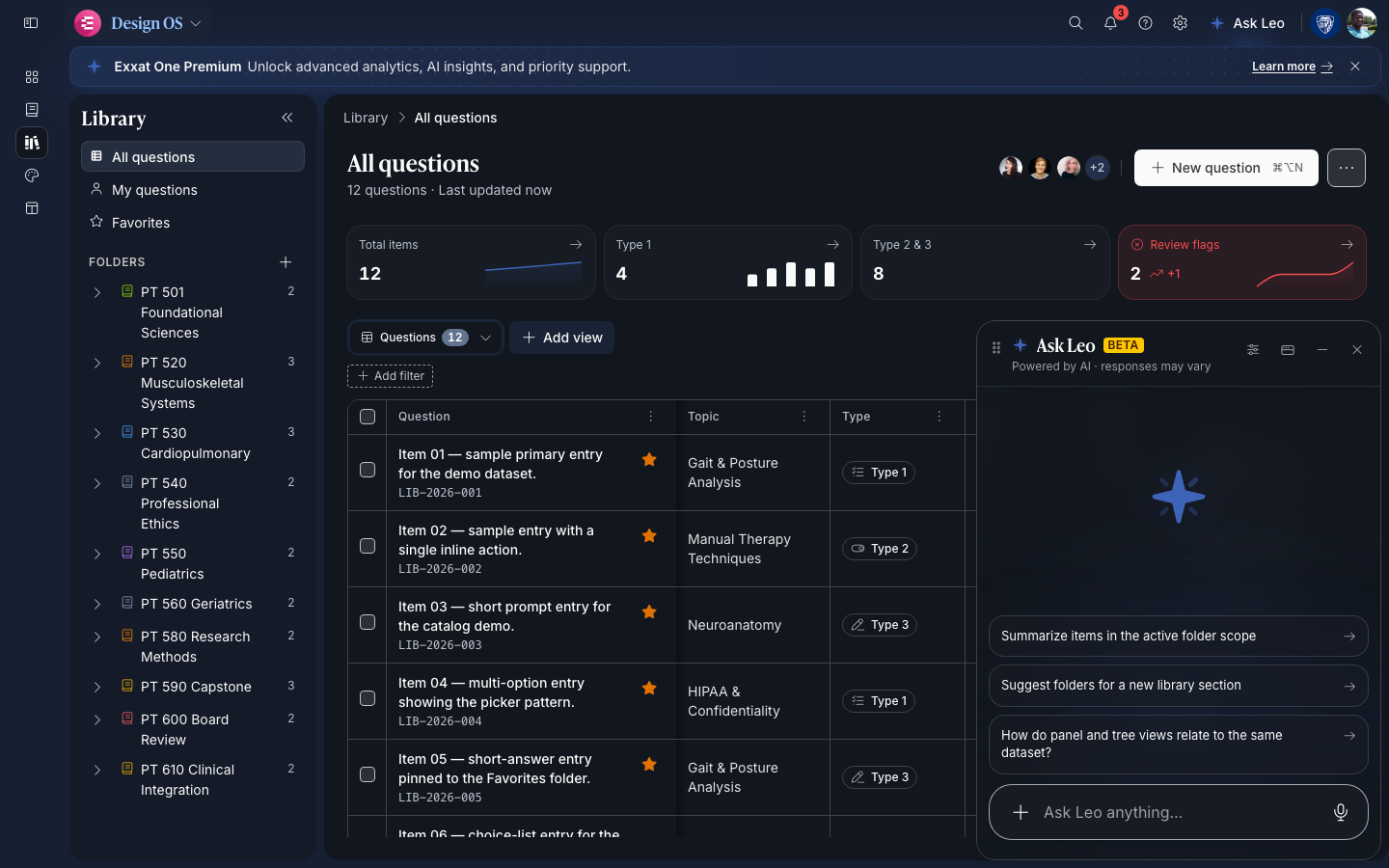Screen dimensions: 1389x868
Task: Select All questions in Library sidebar
Action: point(193,156)
